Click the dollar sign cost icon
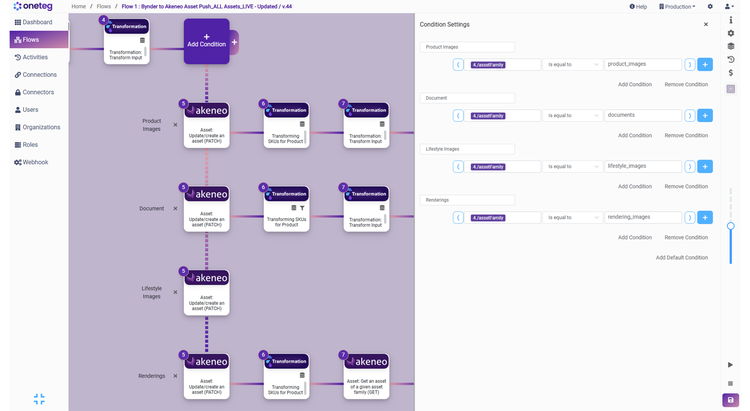Viewport: 750px width, 411px height. click(731, 74)
